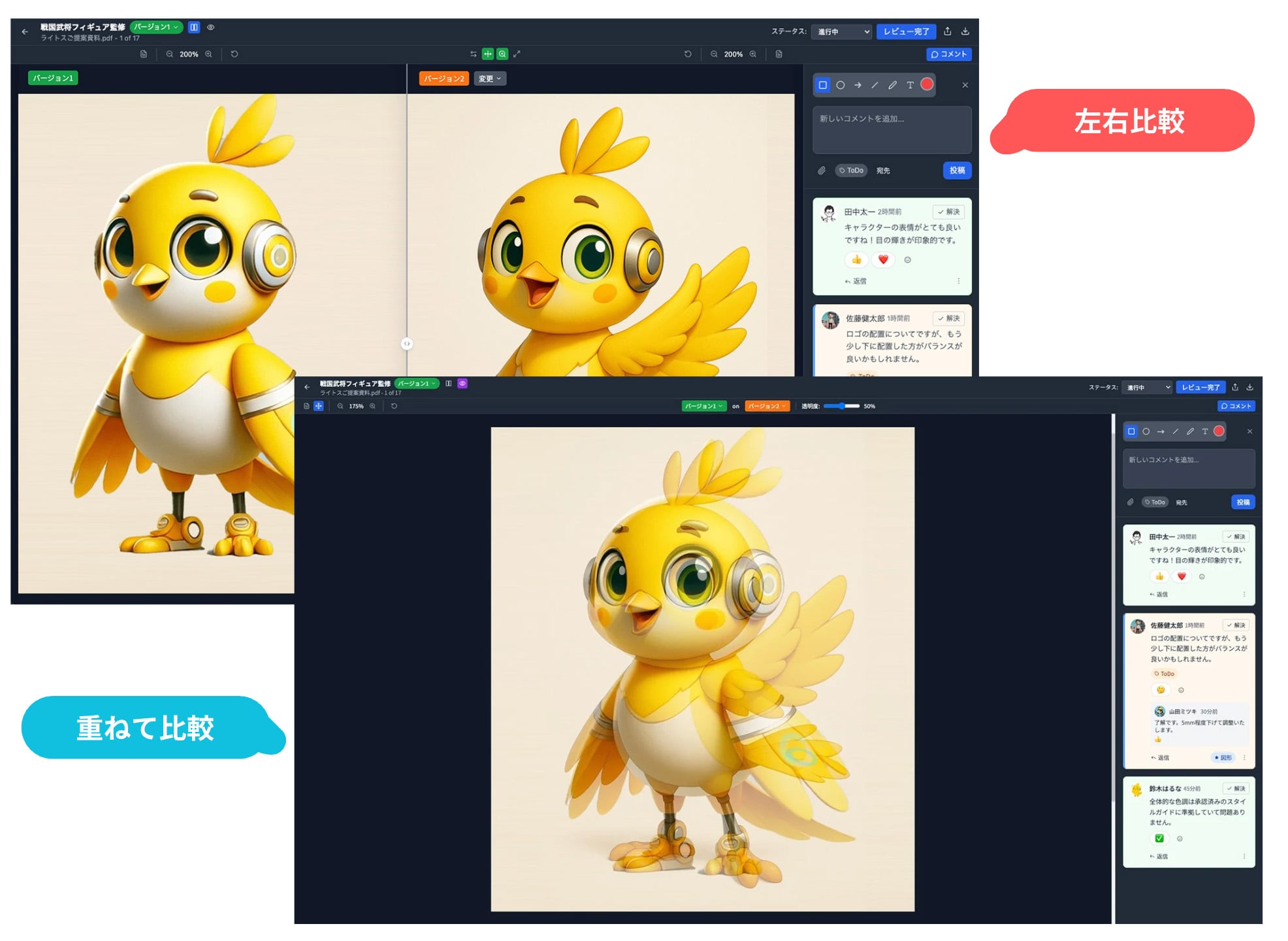Select the arrow annotation tool in top panel

pyautogui.click(x=858, y=85)
